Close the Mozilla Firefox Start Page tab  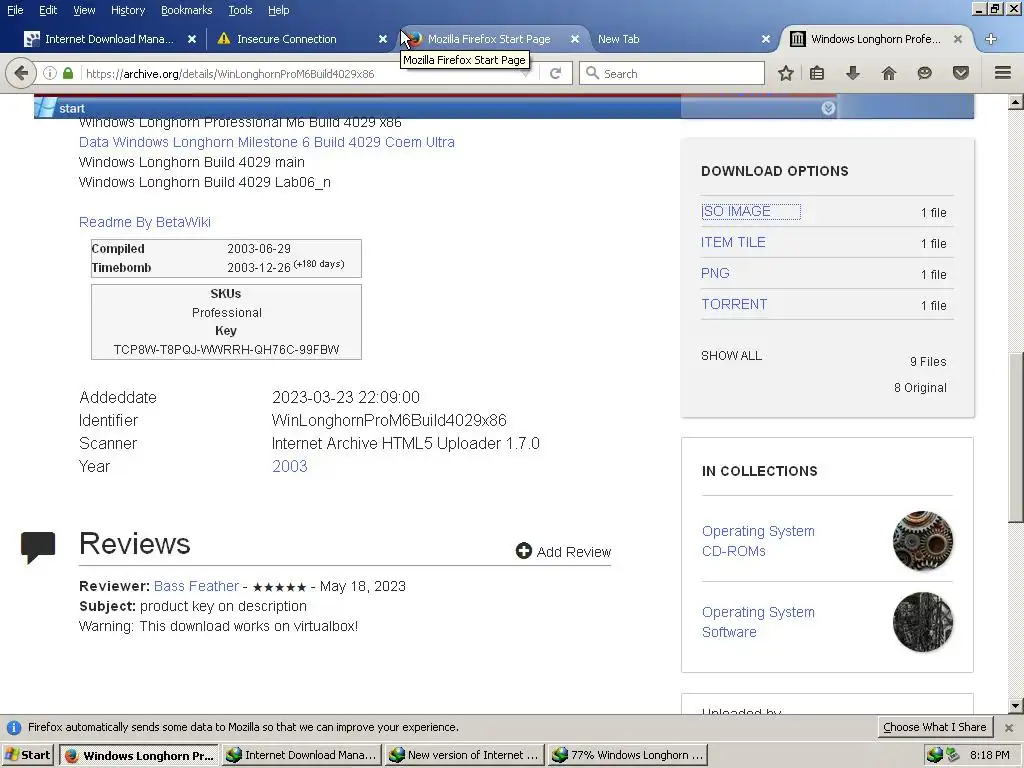(575, 39)
